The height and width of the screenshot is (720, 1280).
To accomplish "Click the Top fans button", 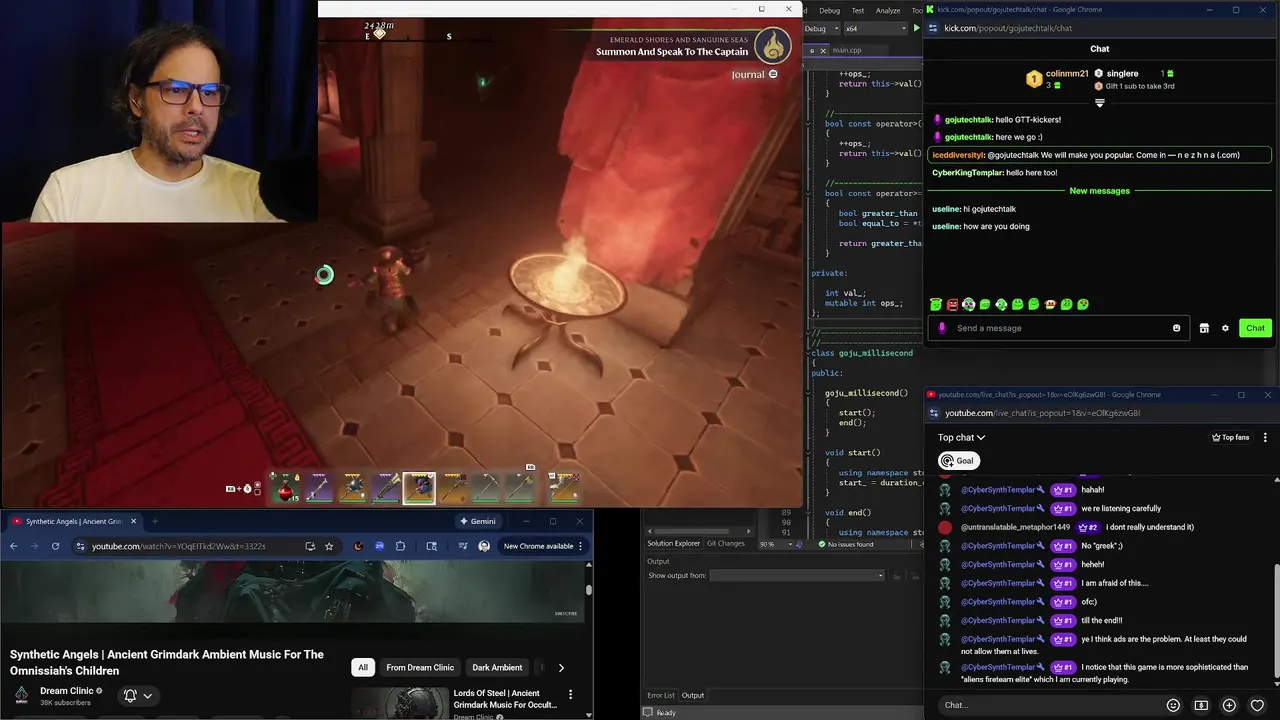I will (x=1230, y=437).
